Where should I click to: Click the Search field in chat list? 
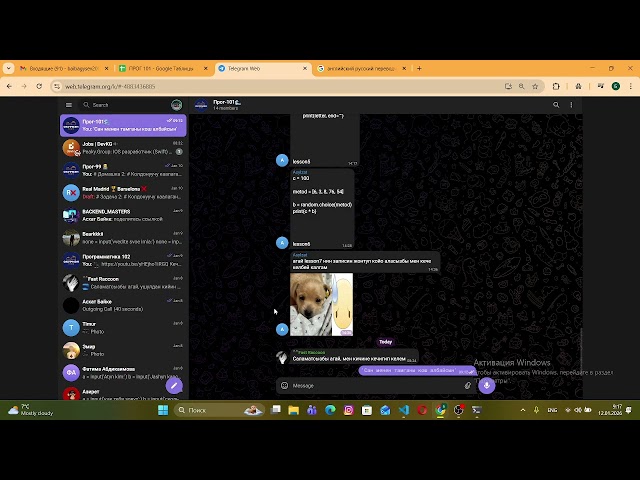pyautogui.click(x=125, y=104)
